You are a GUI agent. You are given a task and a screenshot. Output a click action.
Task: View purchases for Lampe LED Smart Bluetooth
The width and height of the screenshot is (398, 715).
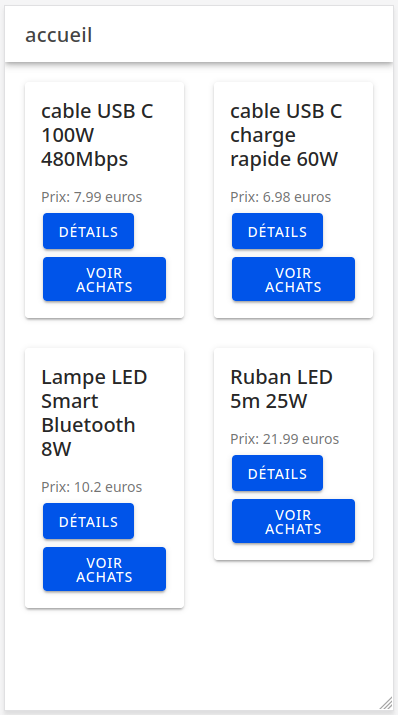pyautogui.click(x=104, y=569)
